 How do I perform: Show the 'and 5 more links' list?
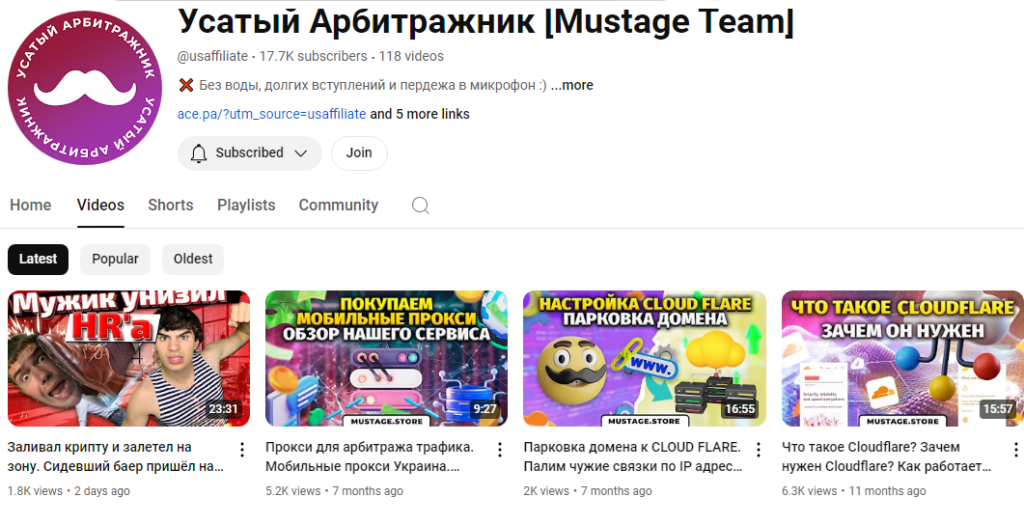pyautogui.click(x=420, y=114)
